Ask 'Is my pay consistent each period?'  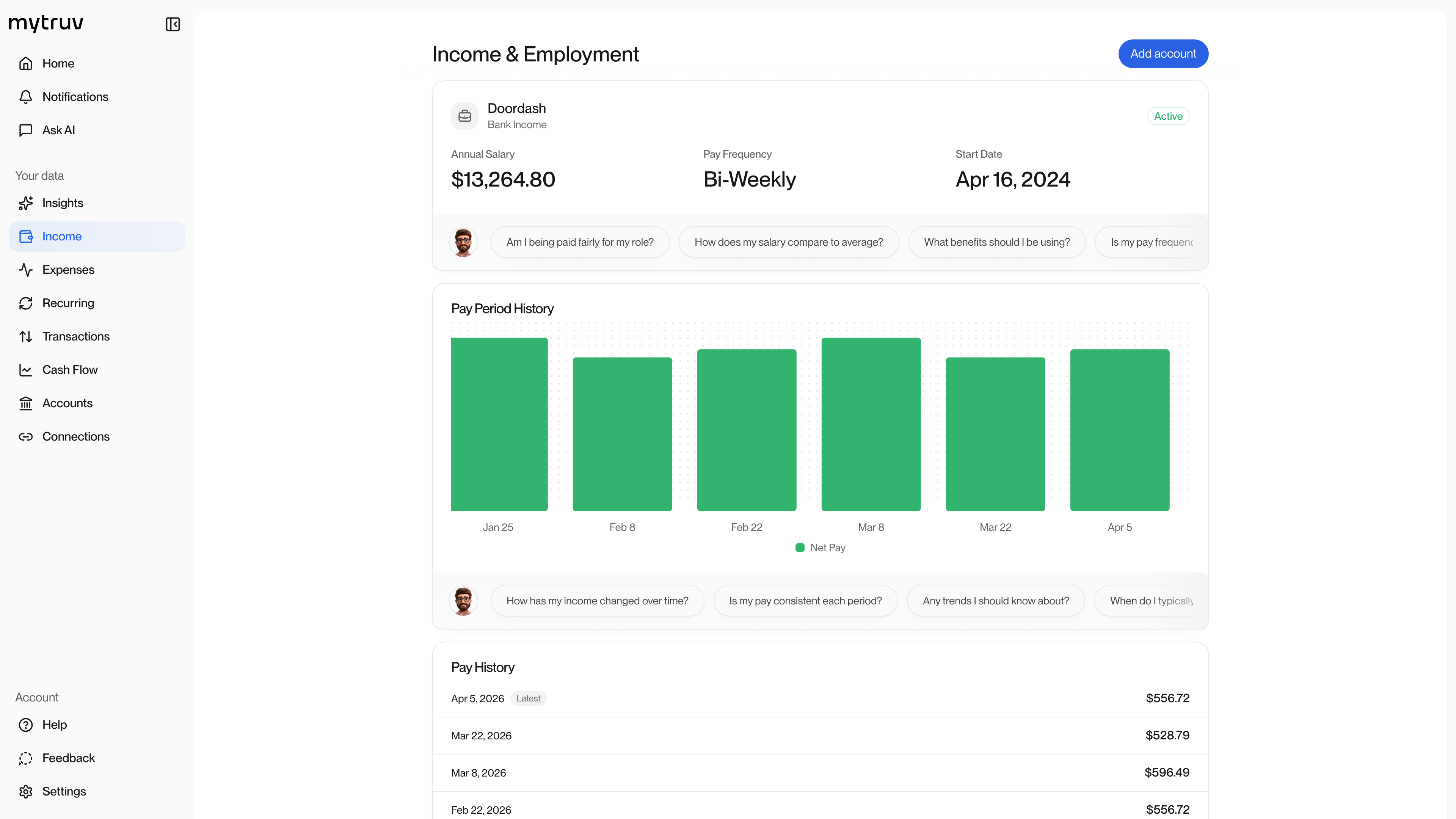[805, 601]
